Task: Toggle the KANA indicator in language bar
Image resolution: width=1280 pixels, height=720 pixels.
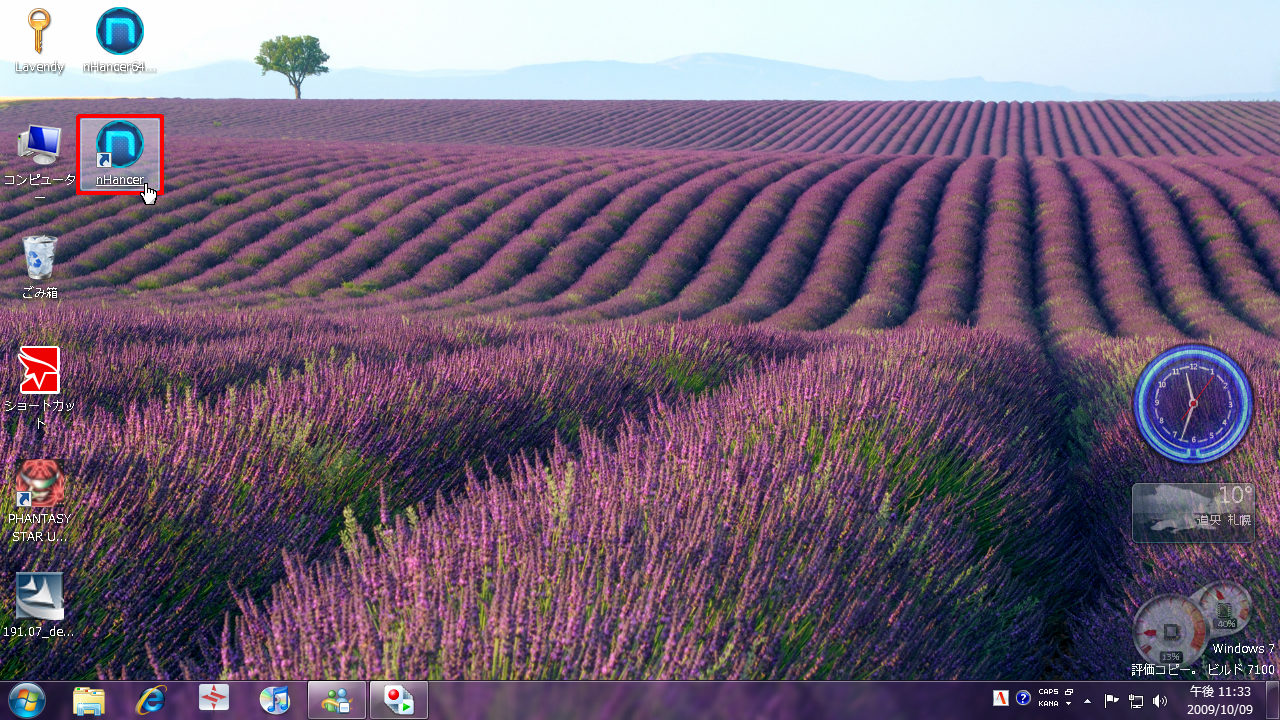Action: click(x=1048, y=703)
